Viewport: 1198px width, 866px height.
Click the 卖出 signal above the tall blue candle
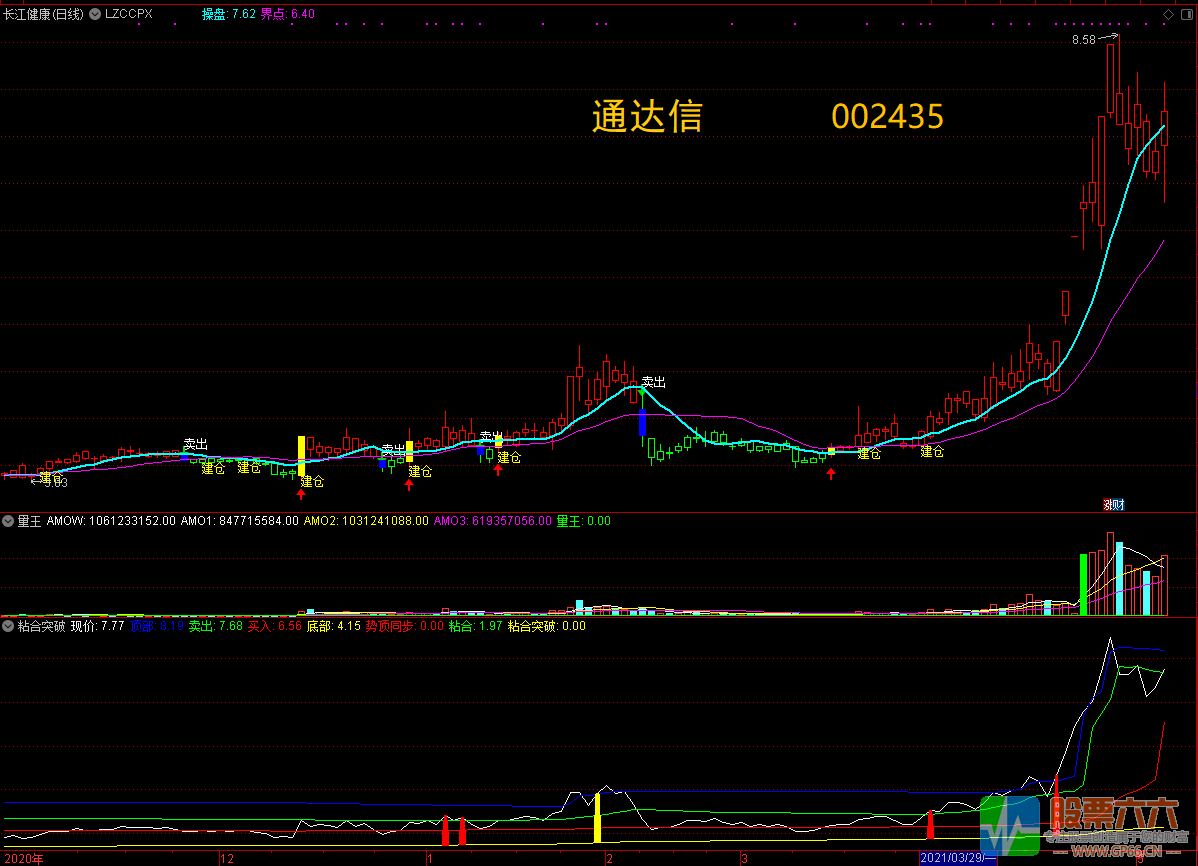click(x=653, y=381)
